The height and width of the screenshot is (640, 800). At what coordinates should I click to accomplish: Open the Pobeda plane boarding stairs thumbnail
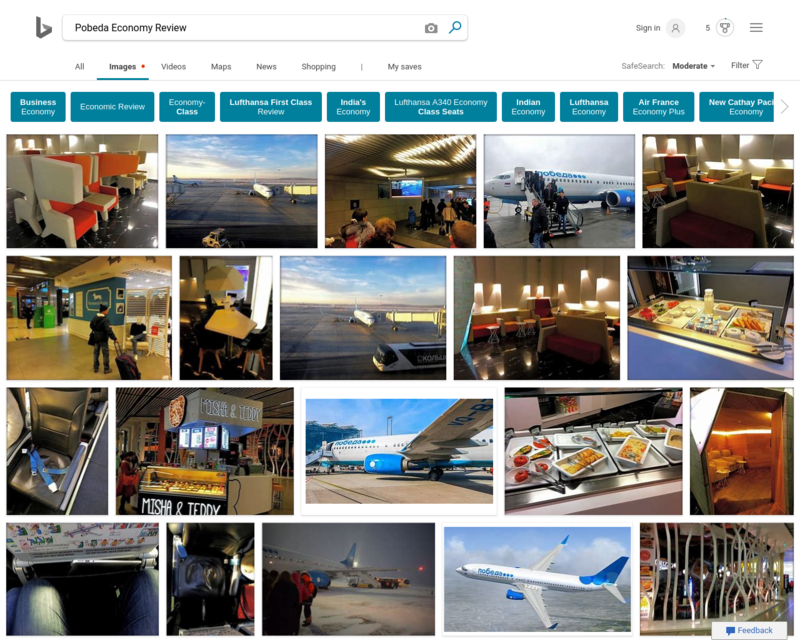click(559, 191)
